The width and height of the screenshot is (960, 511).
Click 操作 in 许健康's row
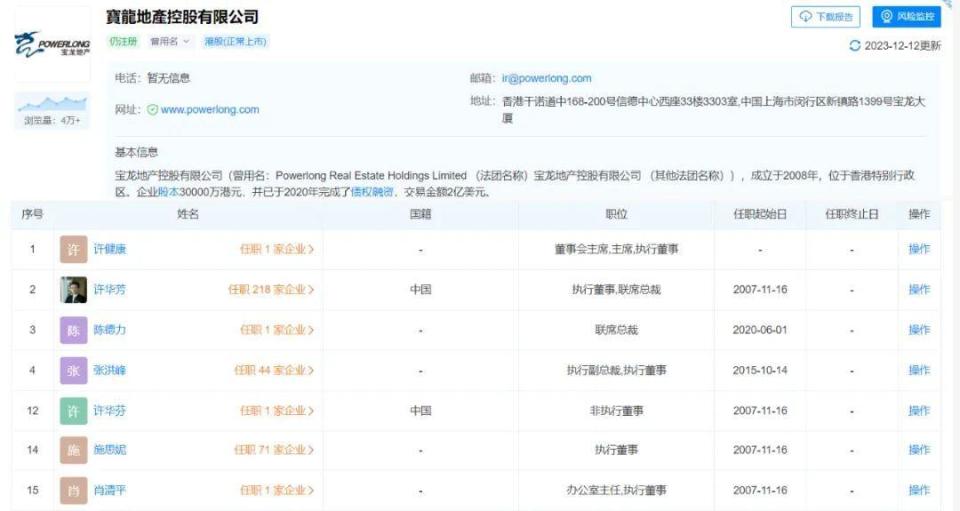tap(919, 249)
